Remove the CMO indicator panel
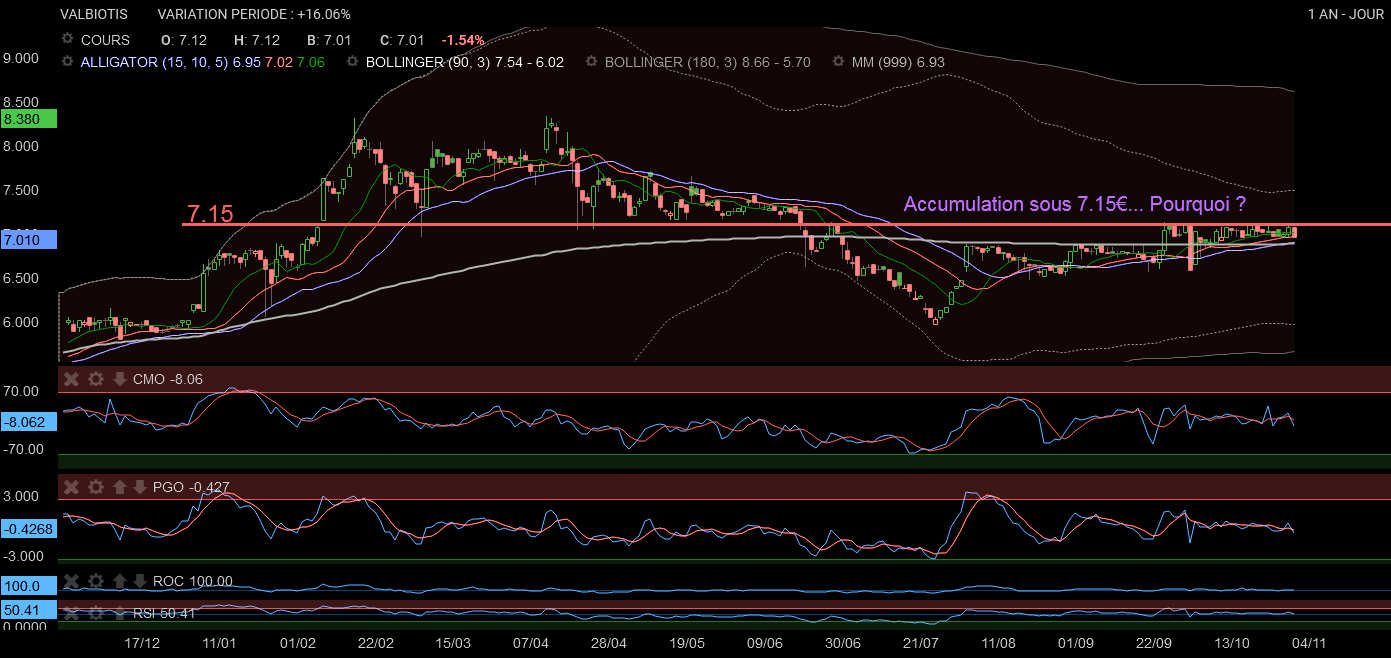This screenshot has height=658, width=1391. 72,379
